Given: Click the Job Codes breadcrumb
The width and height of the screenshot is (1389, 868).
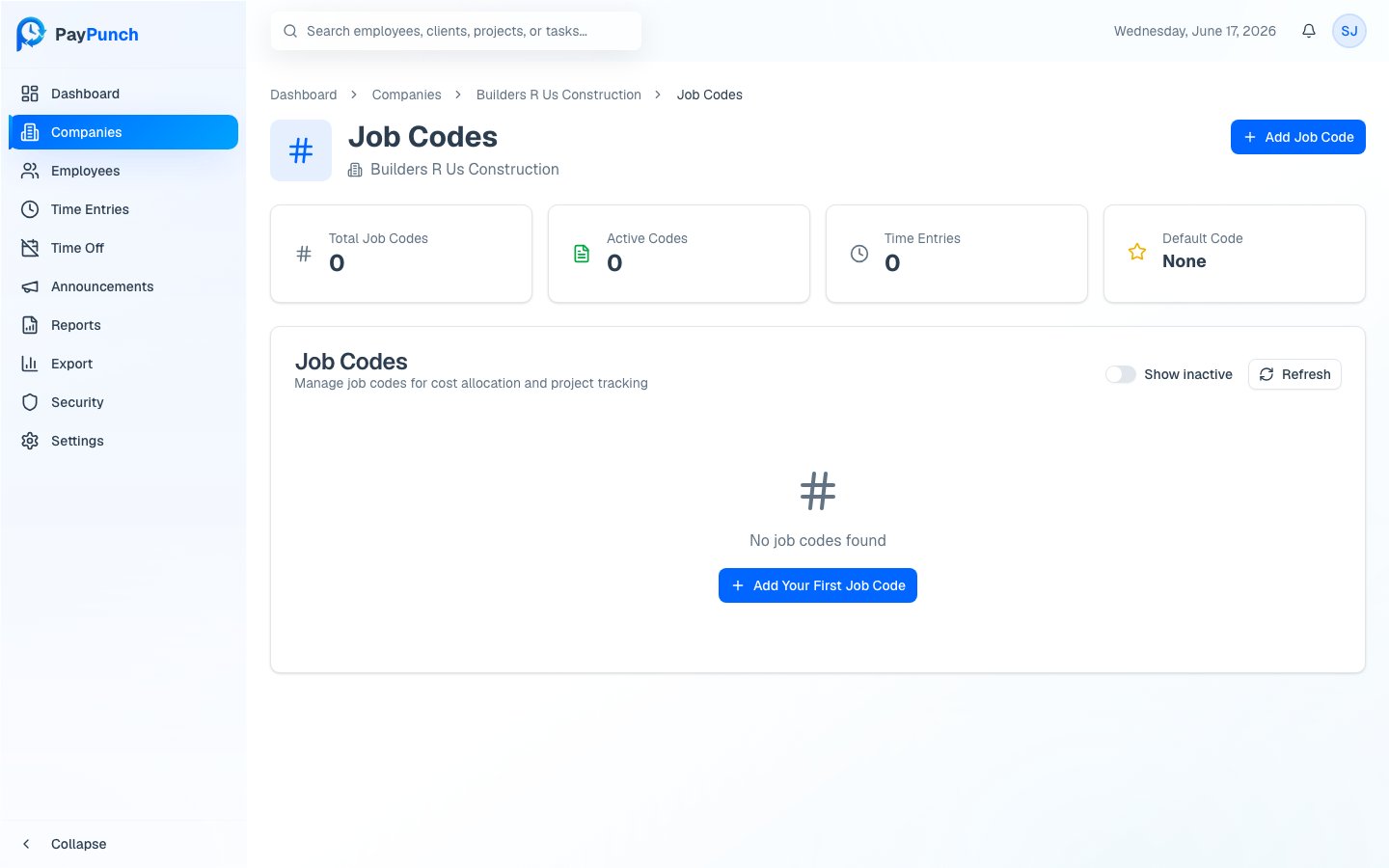Looking at the screenshot, I should point(710,95).
